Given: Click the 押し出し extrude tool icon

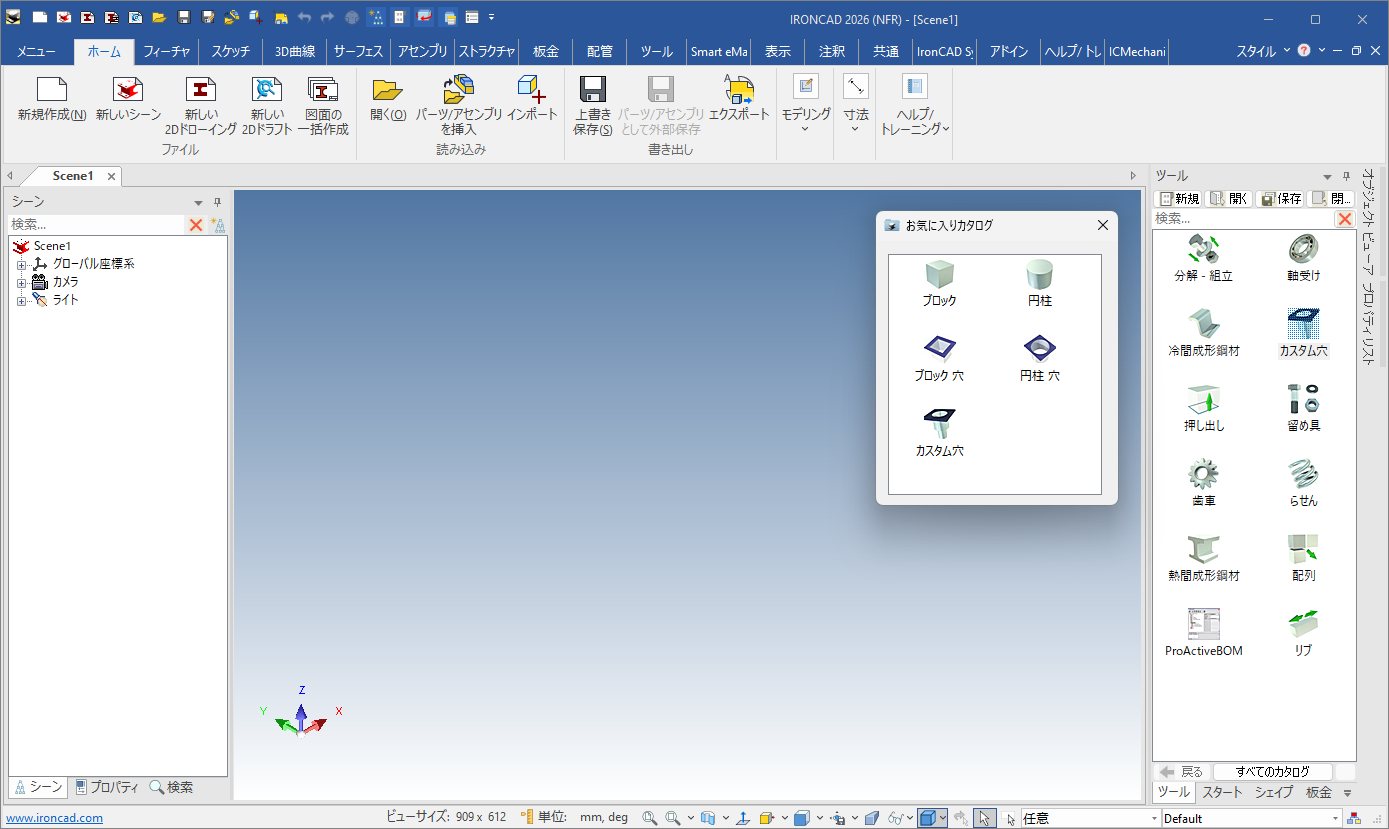Looking at the screenshot, I should click(1203, 398).
